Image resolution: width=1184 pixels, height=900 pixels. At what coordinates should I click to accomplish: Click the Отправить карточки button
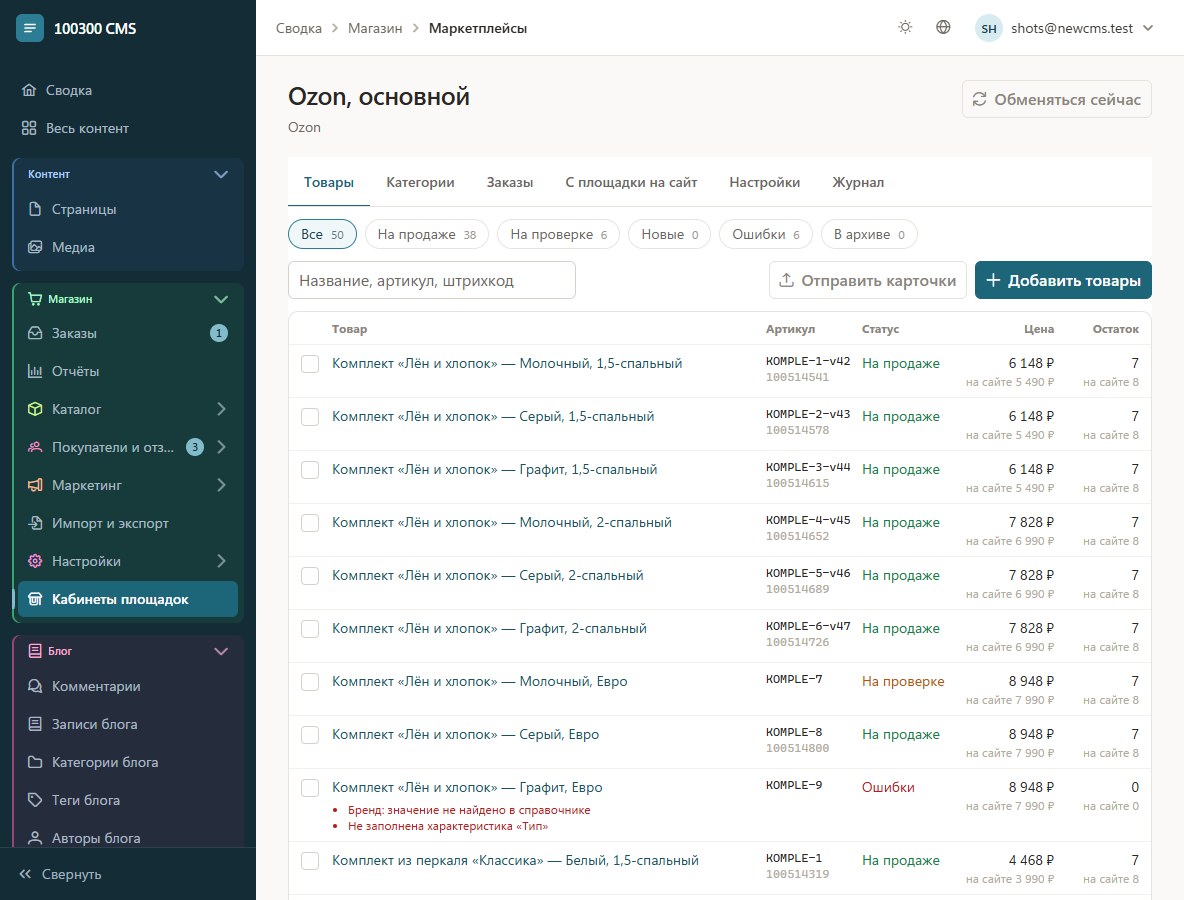pos(868,280)
